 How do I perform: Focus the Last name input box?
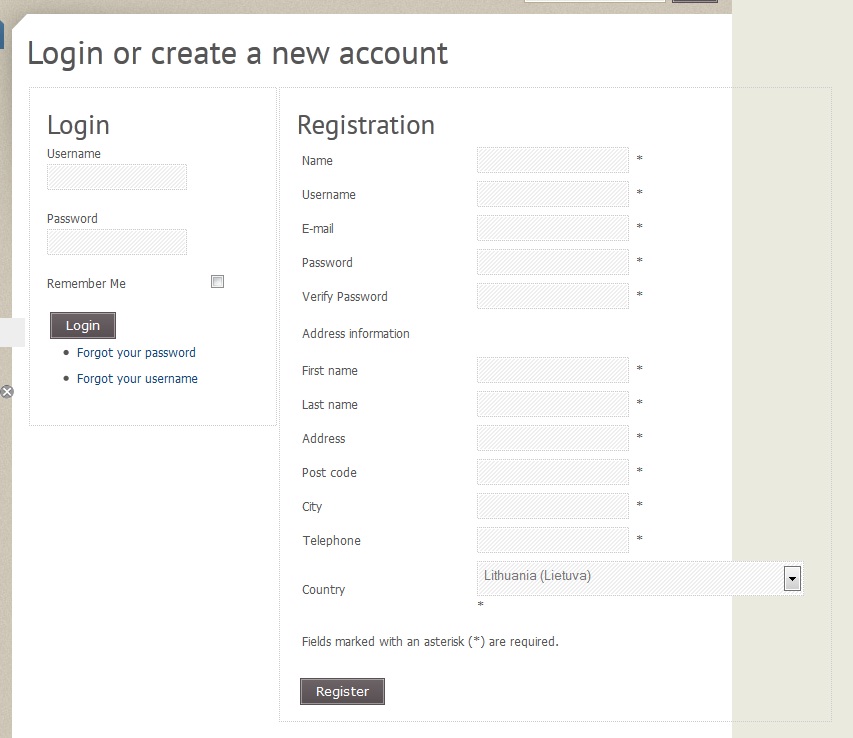(553, 404)
